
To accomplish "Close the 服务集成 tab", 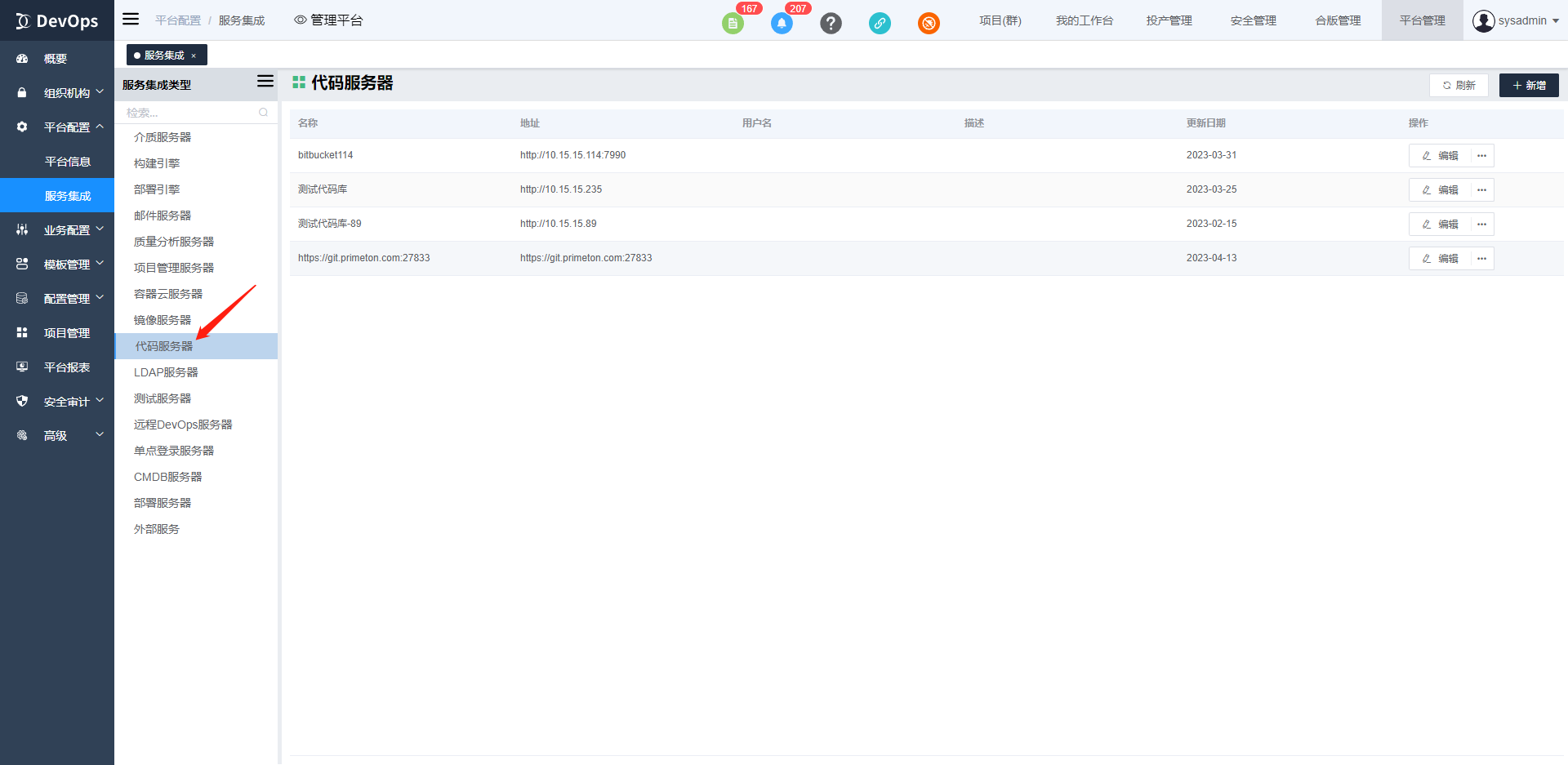I will (x=194, y=56).
